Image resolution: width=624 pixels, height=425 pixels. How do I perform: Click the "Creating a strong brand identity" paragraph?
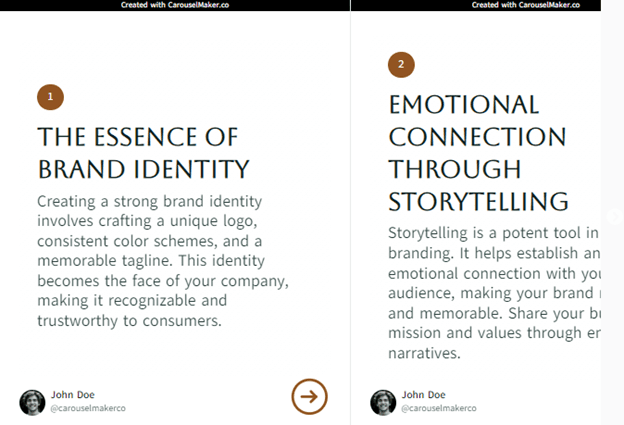pyautogui.click(x=163, y=261)
